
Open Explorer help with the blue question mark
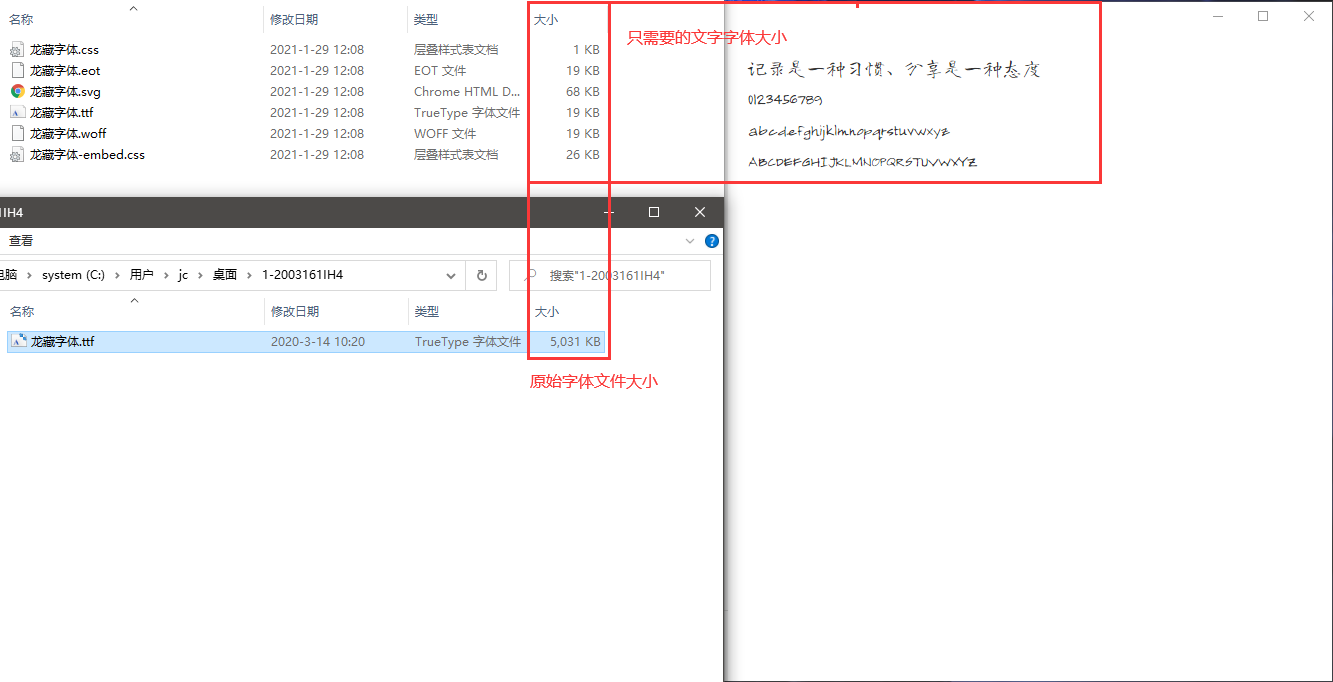click(712, 241)
